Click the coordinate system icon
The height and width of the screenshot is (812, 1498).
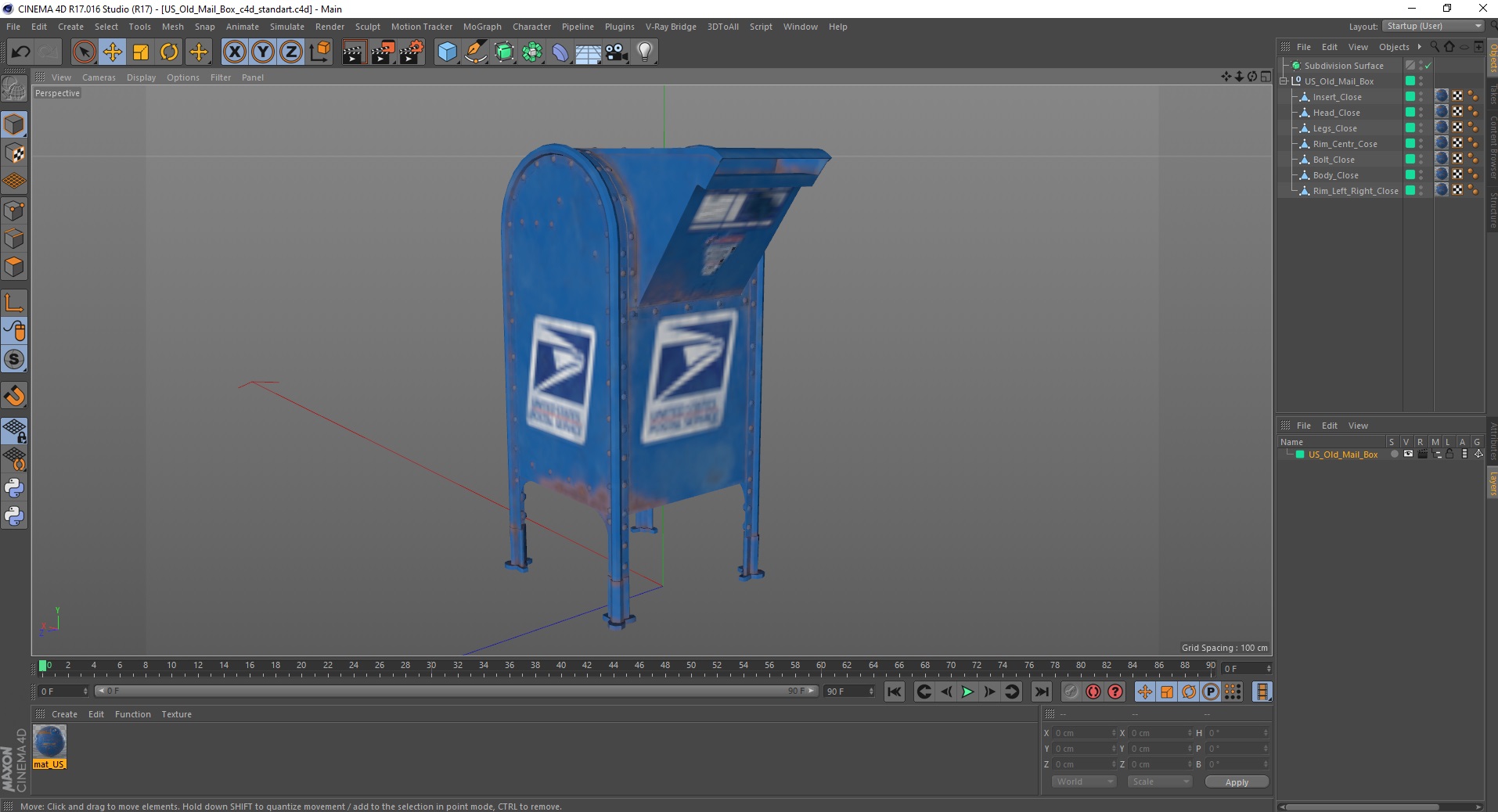click(x=319, y=52)
